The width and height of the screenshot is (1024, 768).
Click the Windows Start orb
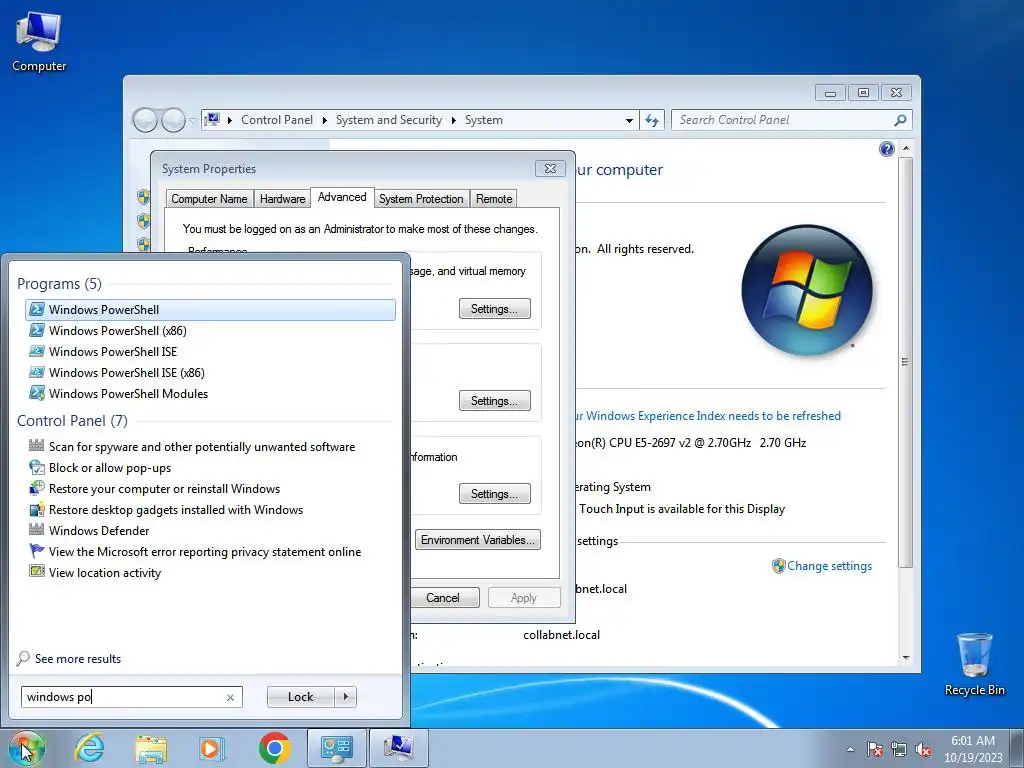(26, 748)
